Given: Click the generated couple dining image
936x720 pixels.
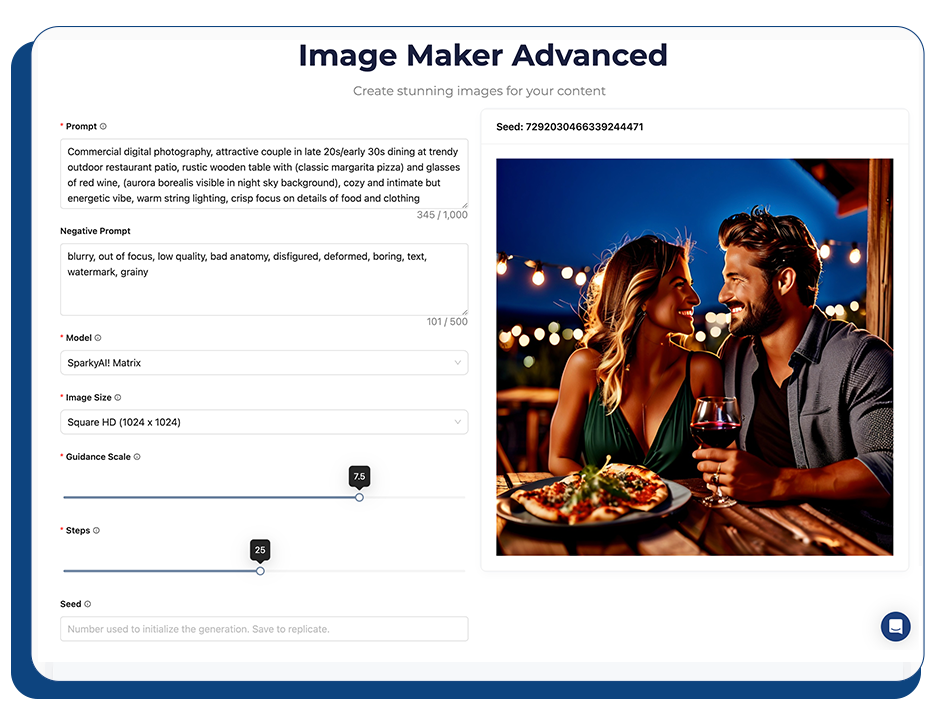Looking at the screenshot, I should 694,357.
